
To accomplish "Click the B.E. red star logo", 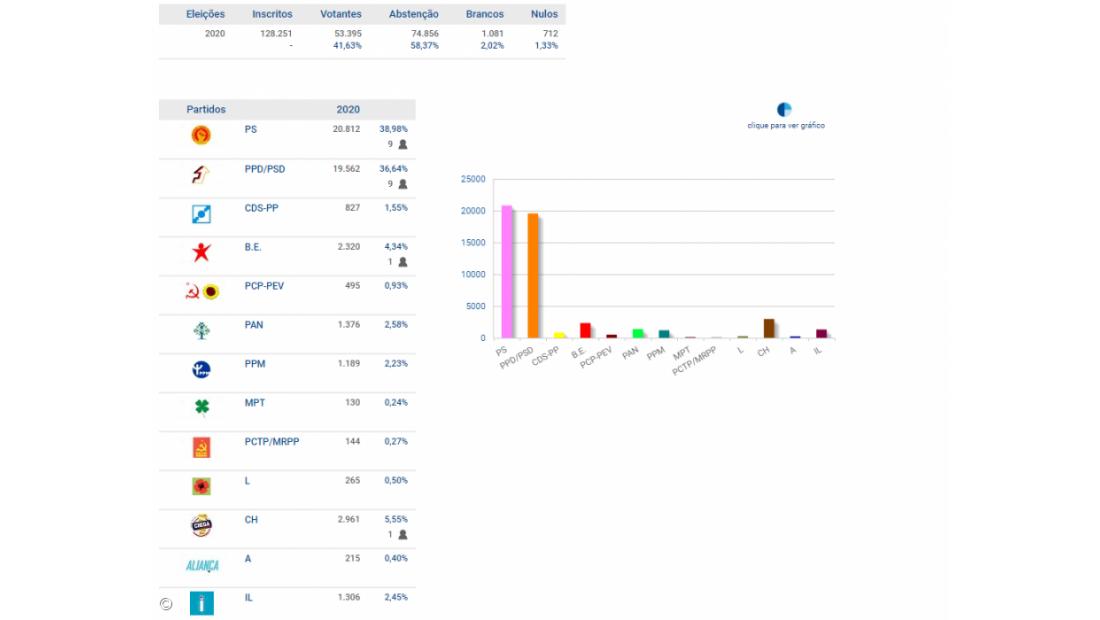I will point(201,253).
